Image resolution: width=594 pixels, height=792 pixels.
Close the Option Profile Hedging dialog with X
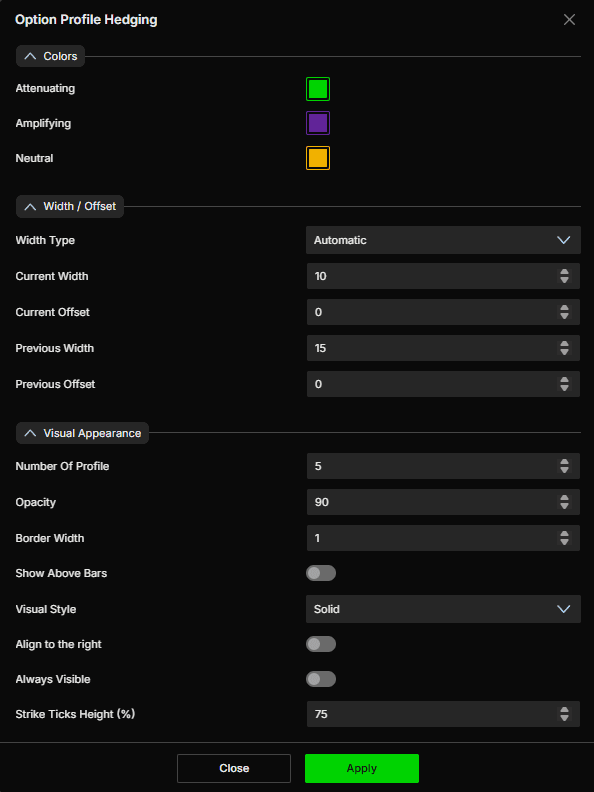[569, 20]
